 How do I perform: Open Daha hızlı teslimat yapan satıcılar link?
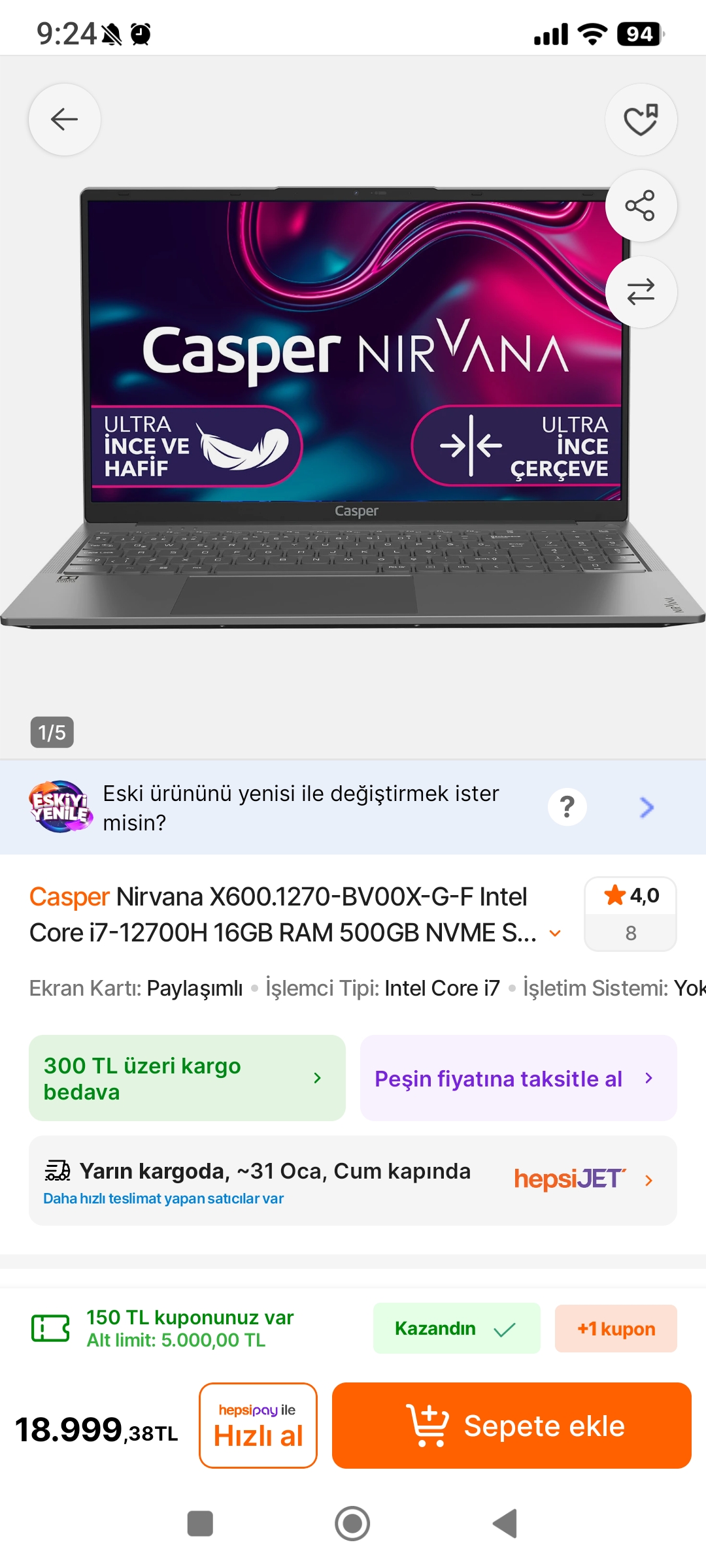163,1199
